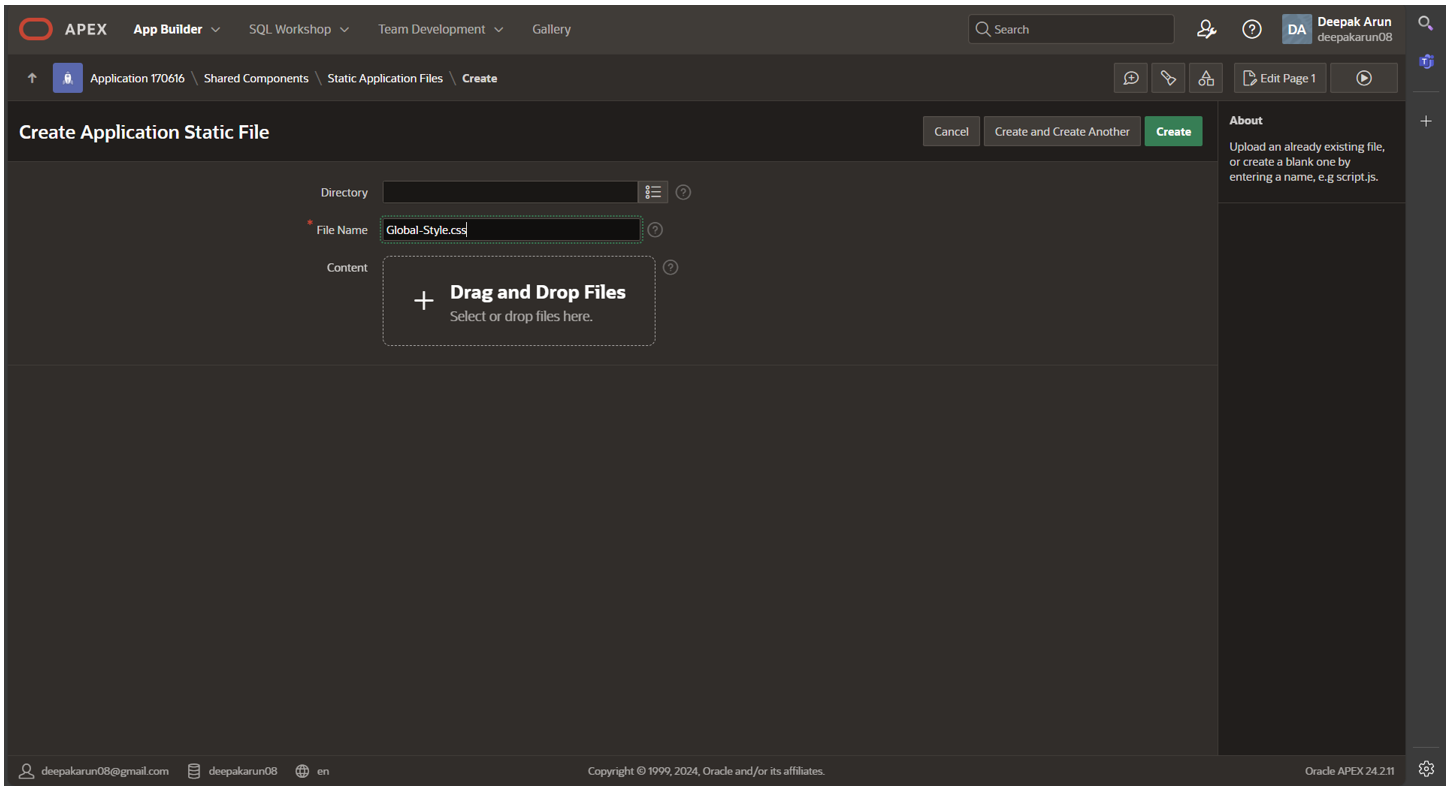Expand the SQL Workshop menu
The image size is (1452, 795).
(x=299, y=29)
